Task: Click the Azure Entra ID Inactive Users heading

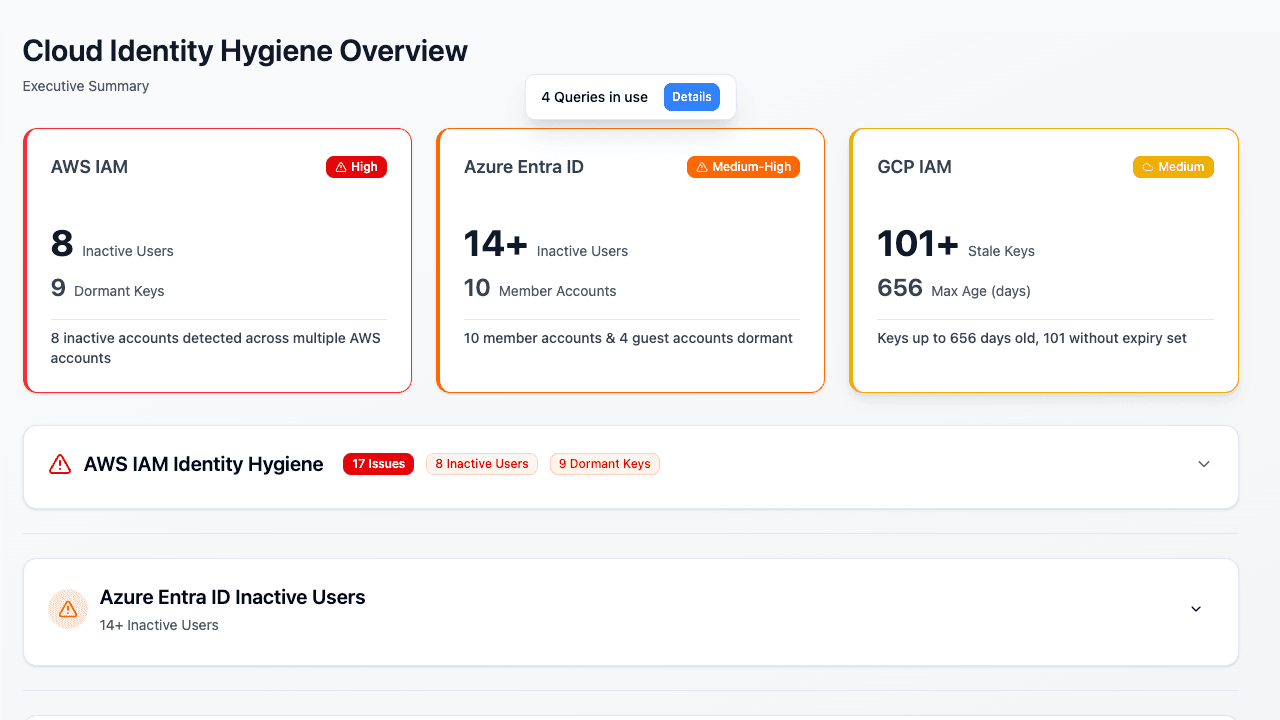Action: tap(233, 597)
